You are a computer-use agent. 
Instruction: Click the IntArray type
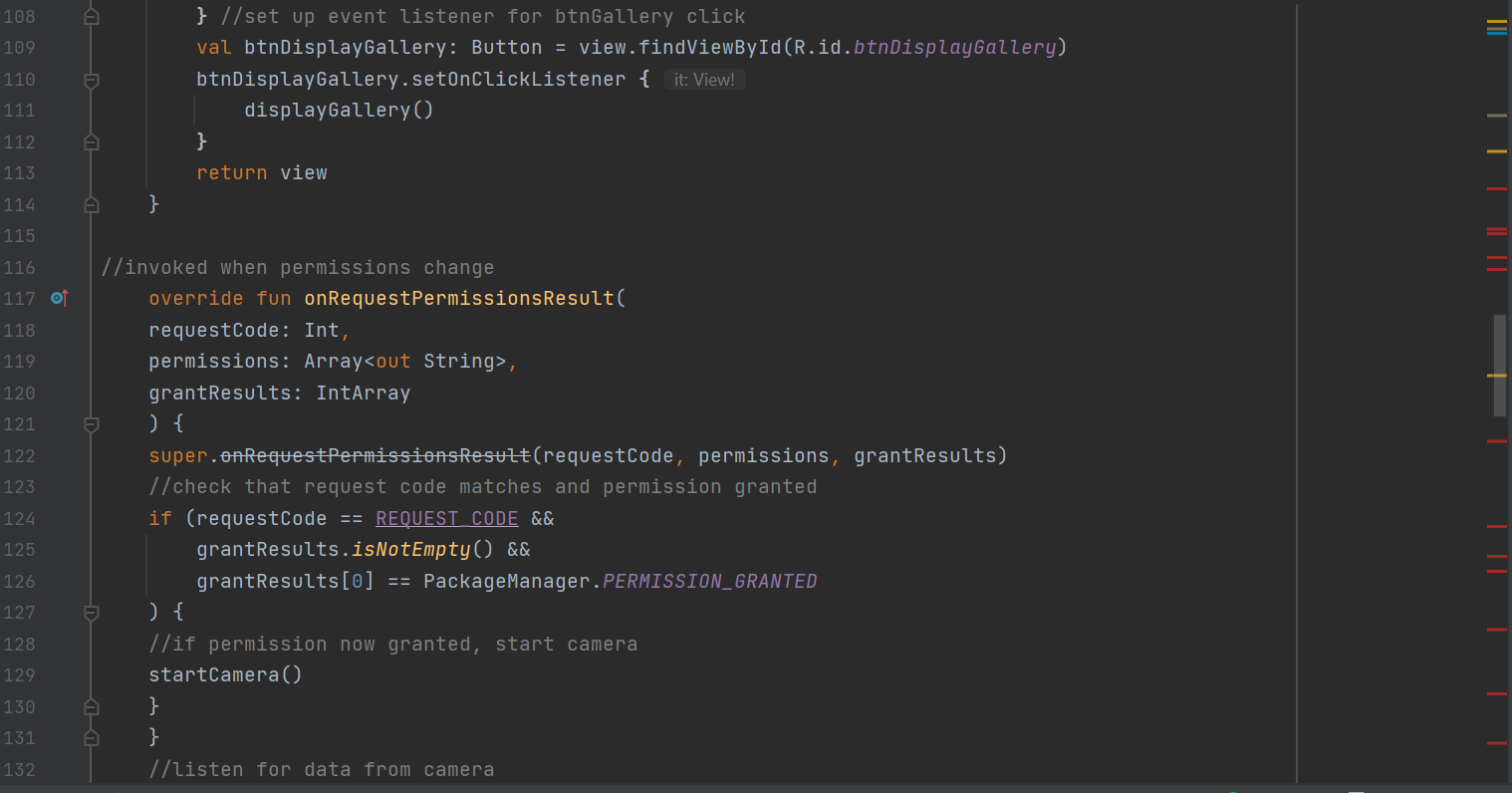[x=364, y=393]
